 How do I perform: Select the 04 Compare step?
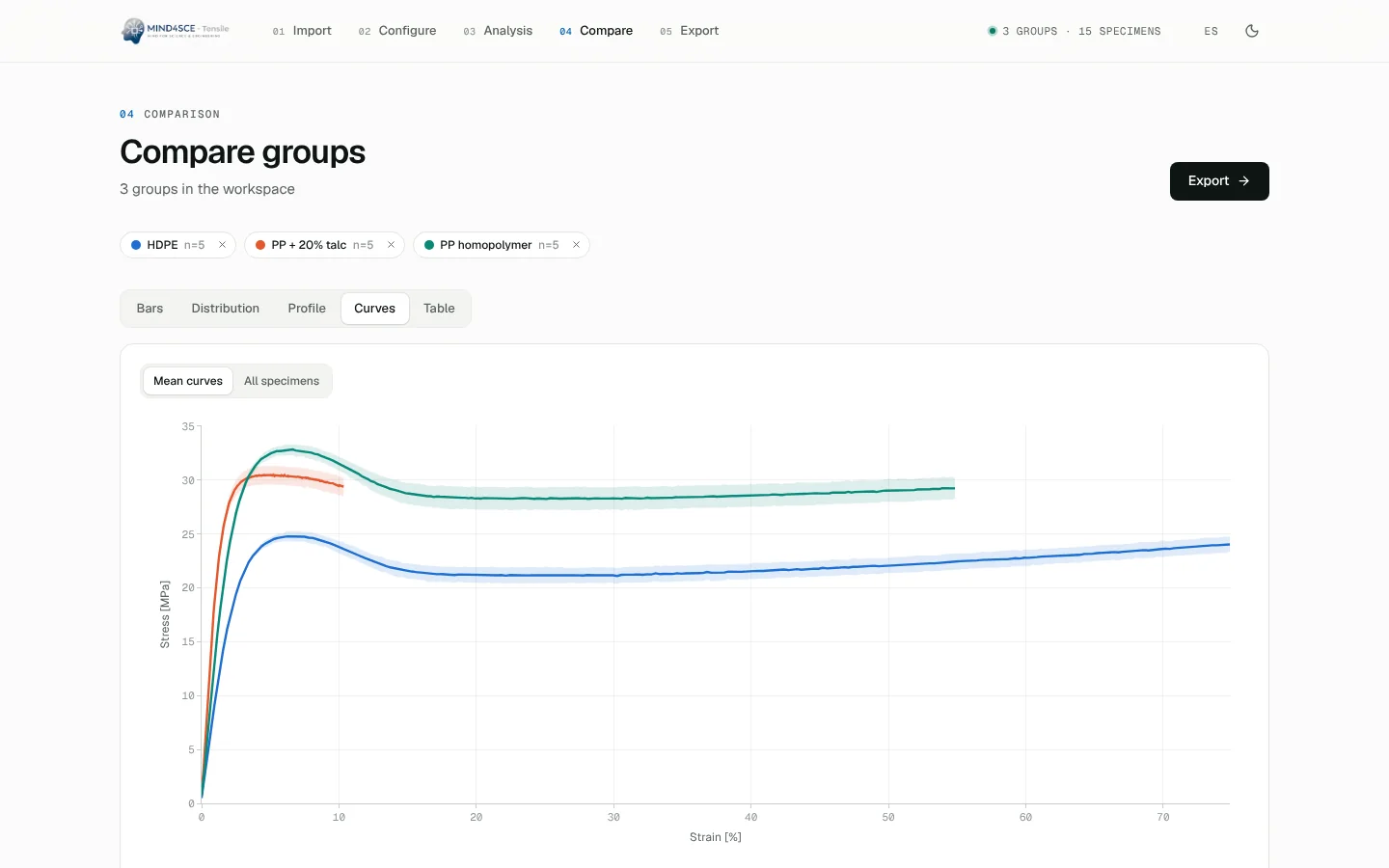click(x=596, y=31)
